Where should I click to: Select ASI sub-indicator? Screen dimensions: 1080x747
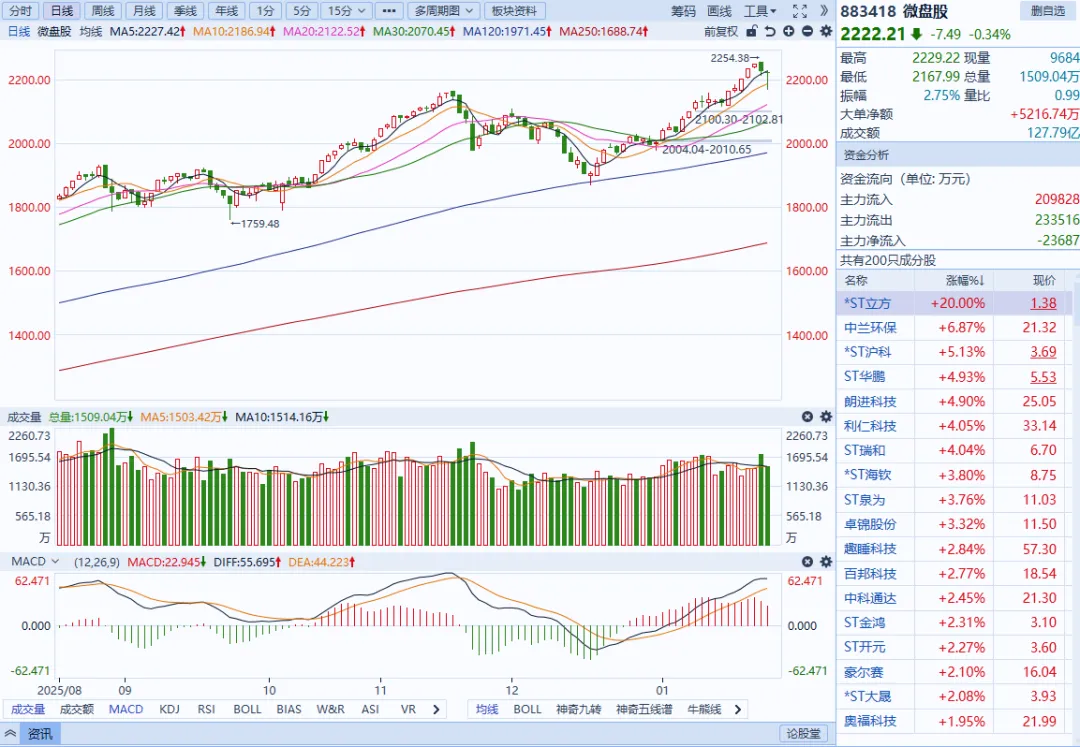pos(370,709)
